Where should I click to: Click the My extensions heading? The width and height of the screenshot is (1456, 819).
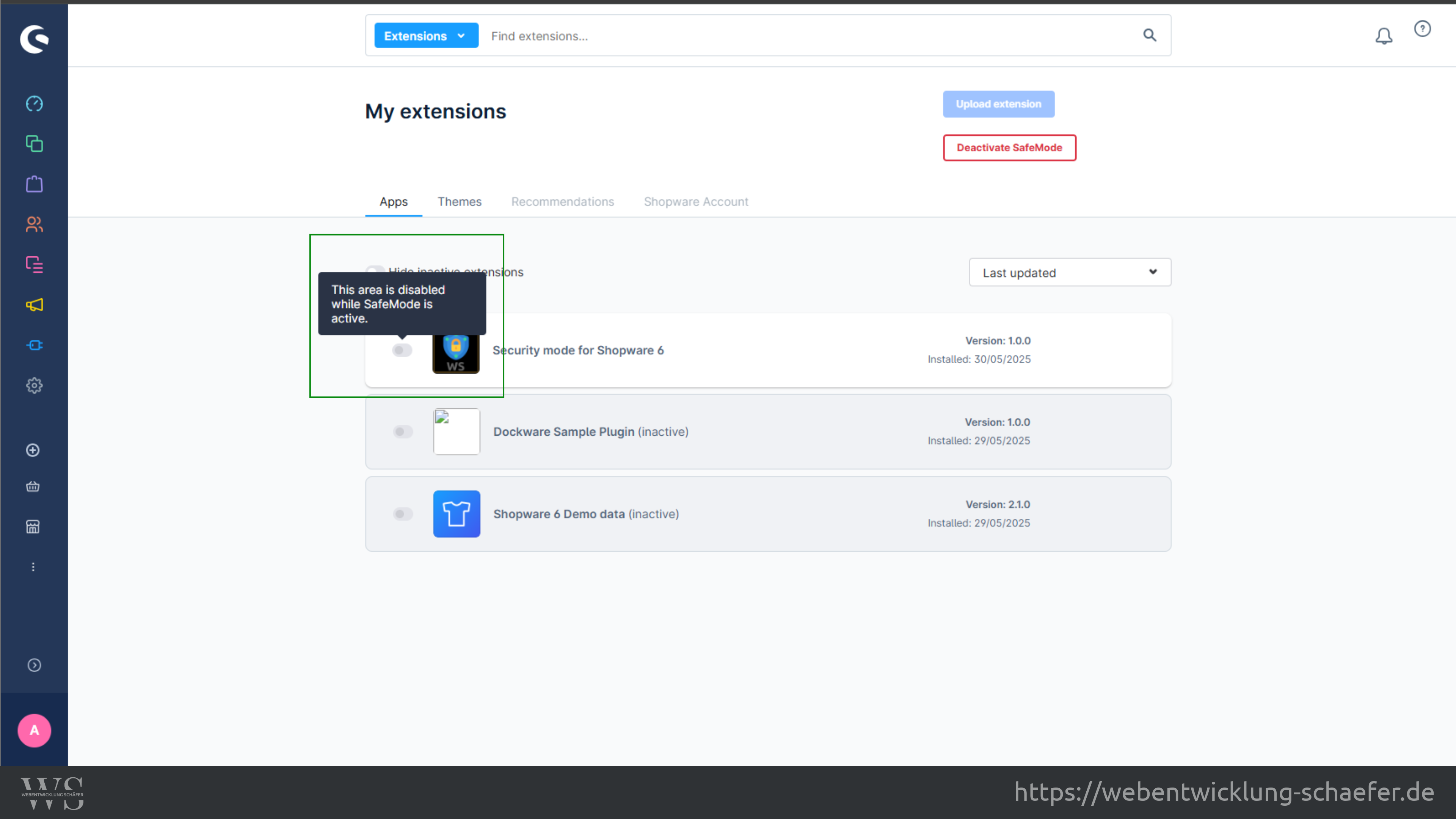(x=435, y=111)
